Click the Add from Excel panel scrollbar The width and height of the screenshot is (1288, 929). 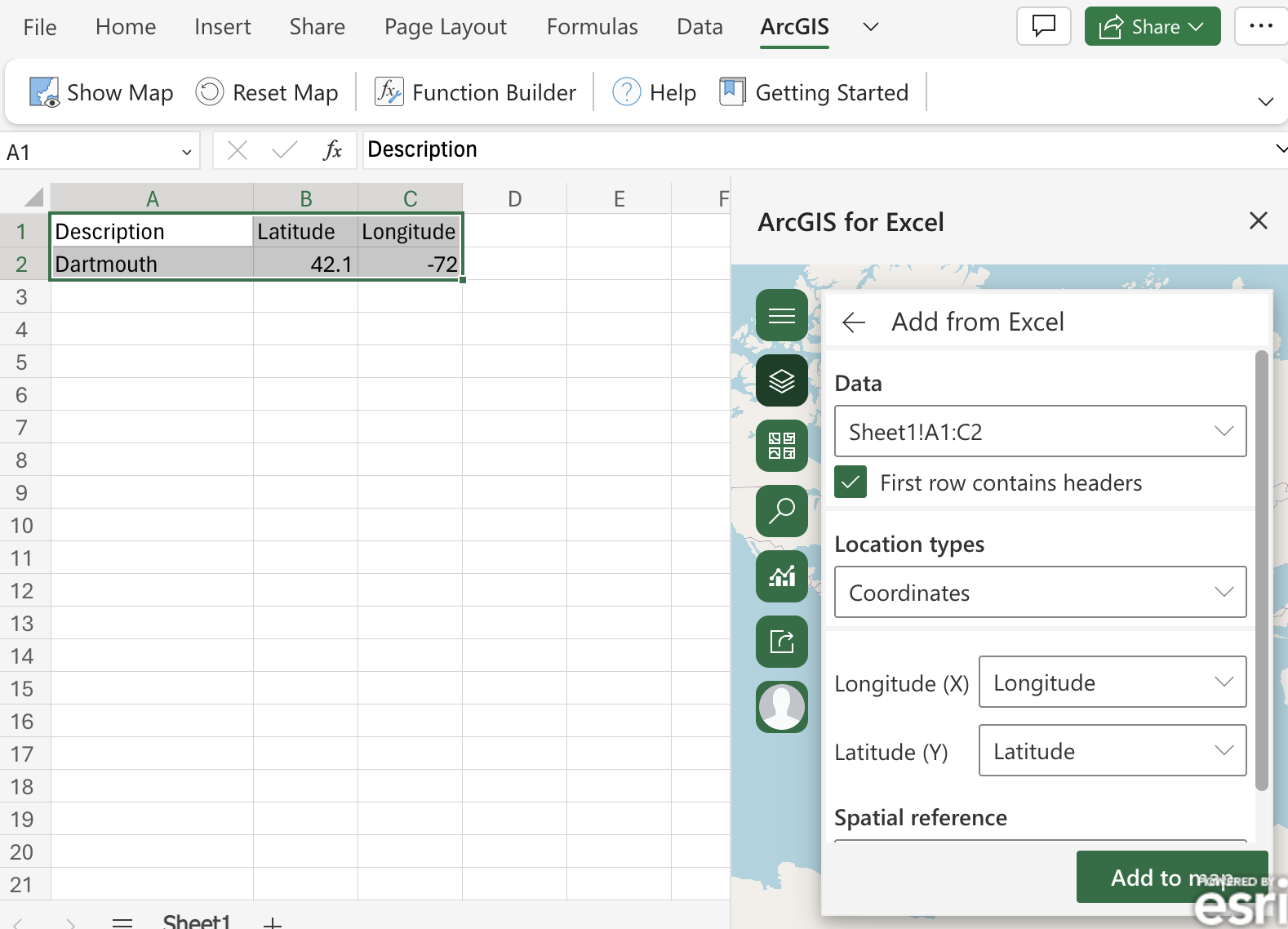[x=1262, y=570]
